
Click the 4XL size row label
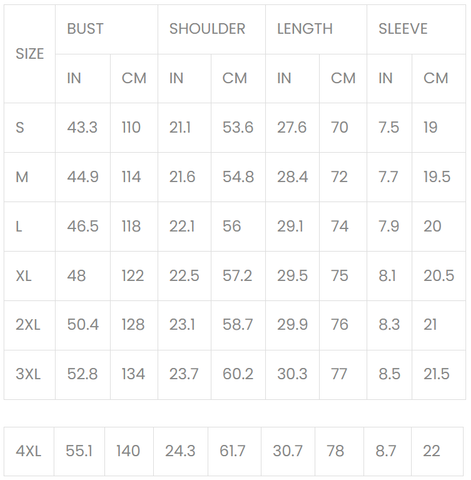[29, 451]
